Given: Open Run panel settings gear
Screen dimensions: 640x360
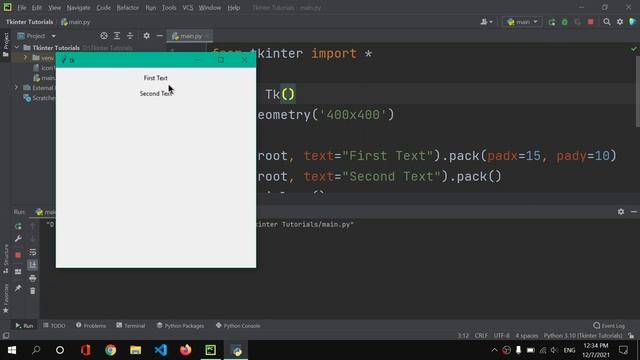Looking at the screenshot, I should click(x=621, y=212).
